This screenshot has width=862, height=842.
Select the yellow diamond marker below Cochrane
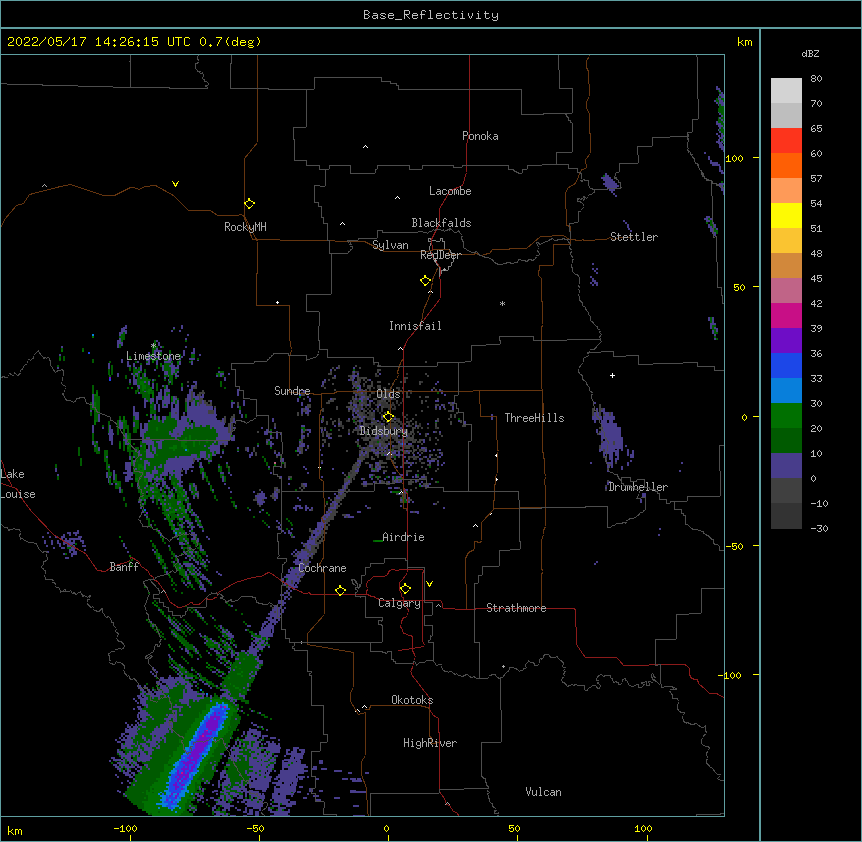340,590
